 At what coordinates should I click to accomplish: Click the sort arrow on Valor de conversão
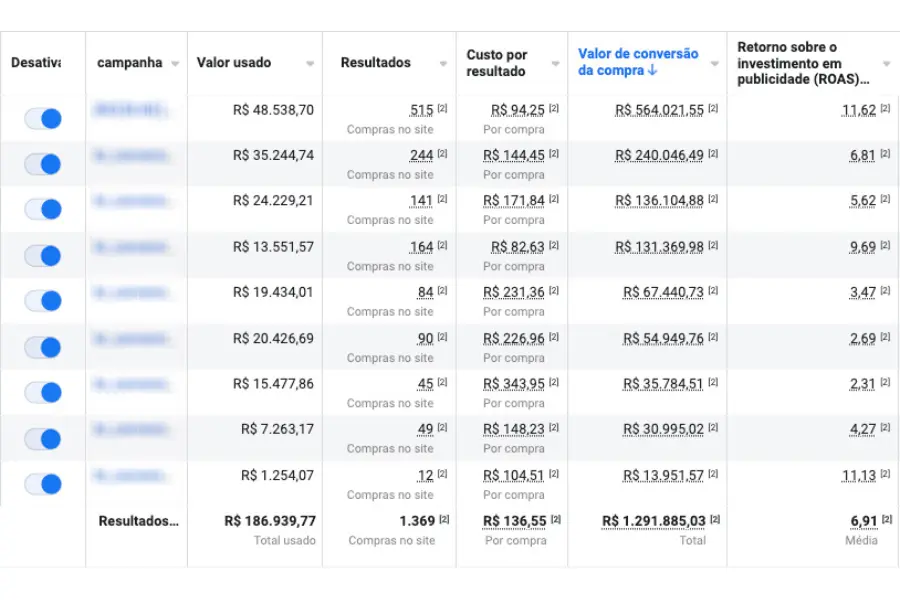(653, 70)
